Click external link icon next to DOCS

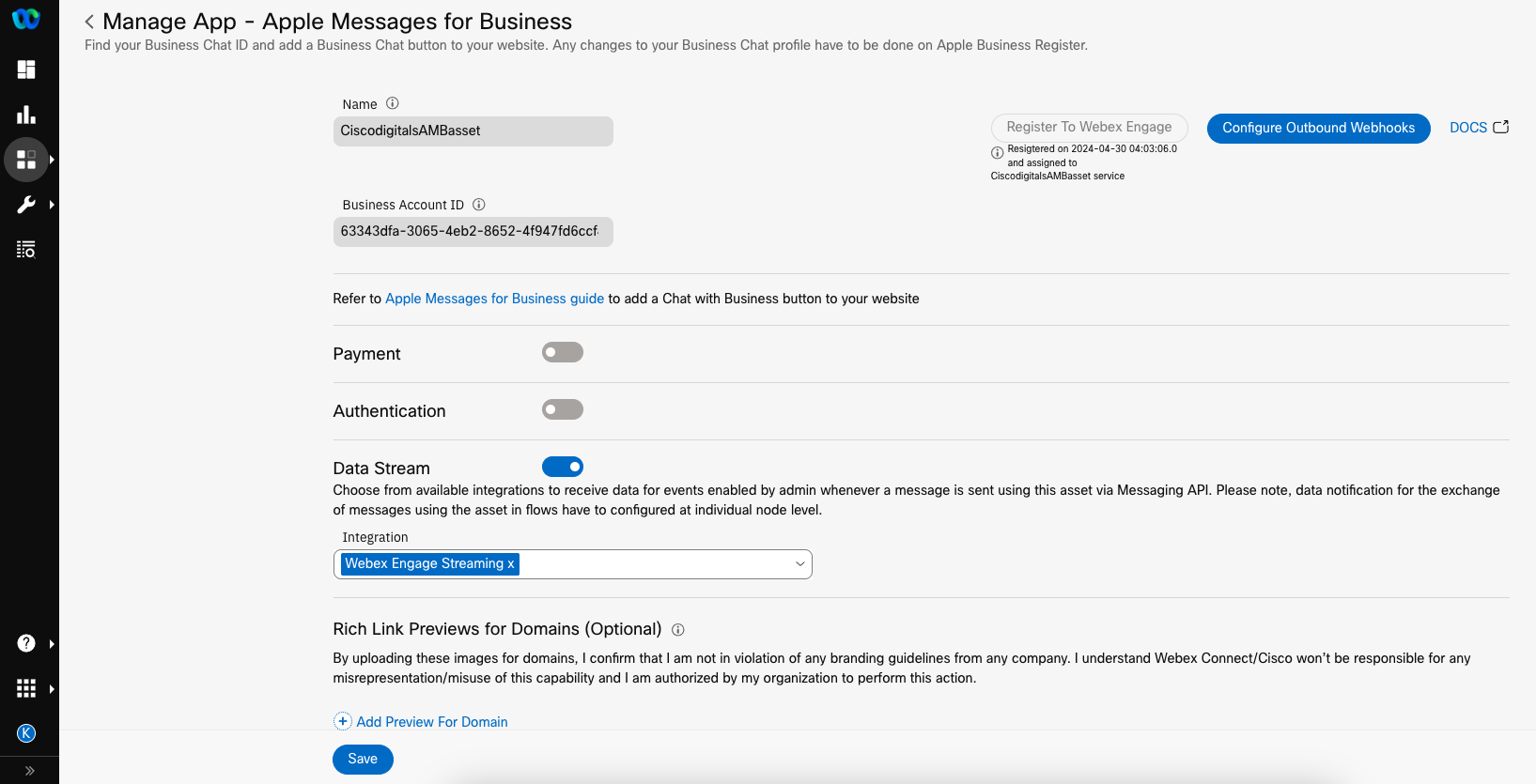[1501, 127]
